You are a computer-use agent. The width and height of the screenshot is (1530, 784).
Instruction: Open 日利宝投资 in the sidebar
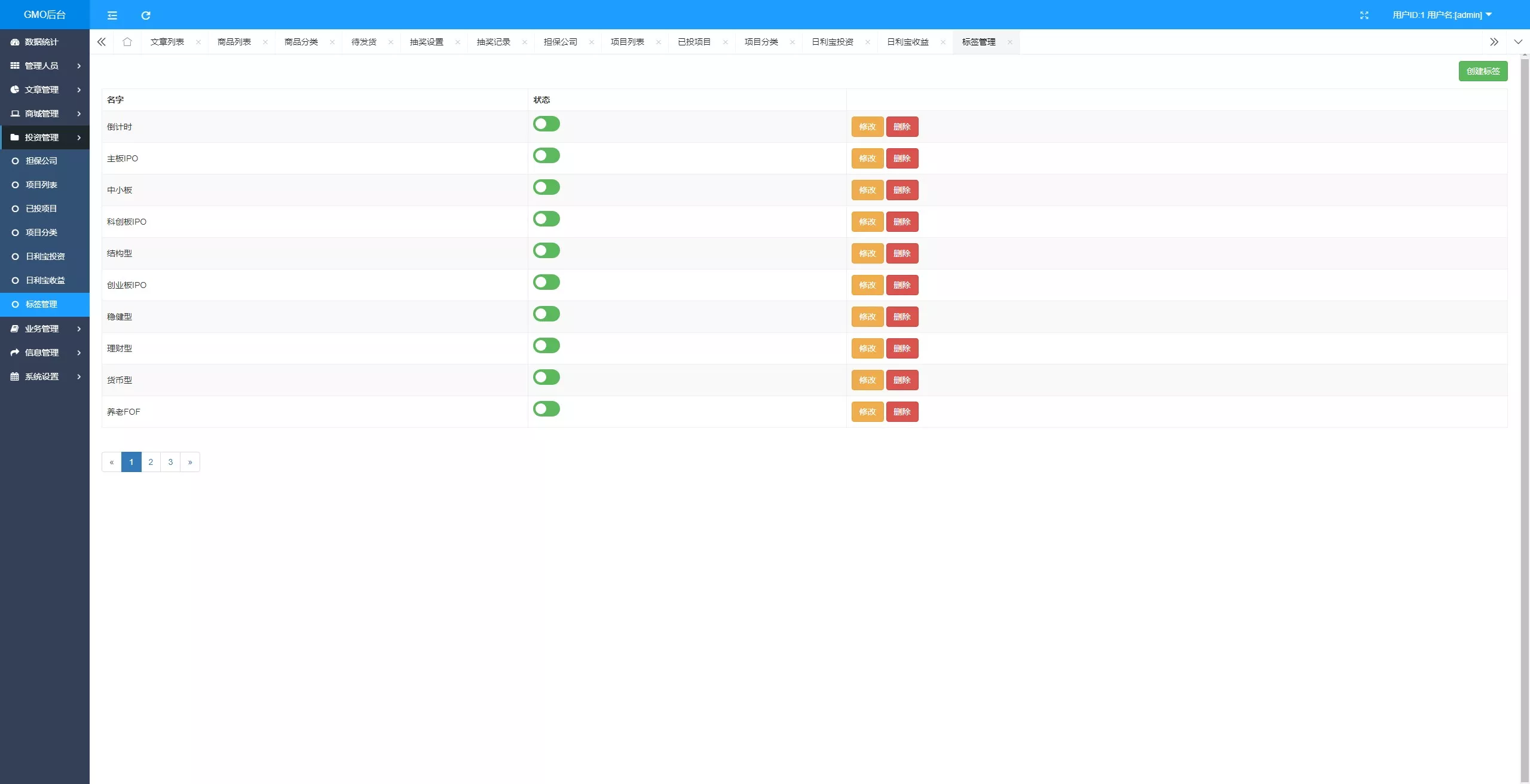[45, 256]
